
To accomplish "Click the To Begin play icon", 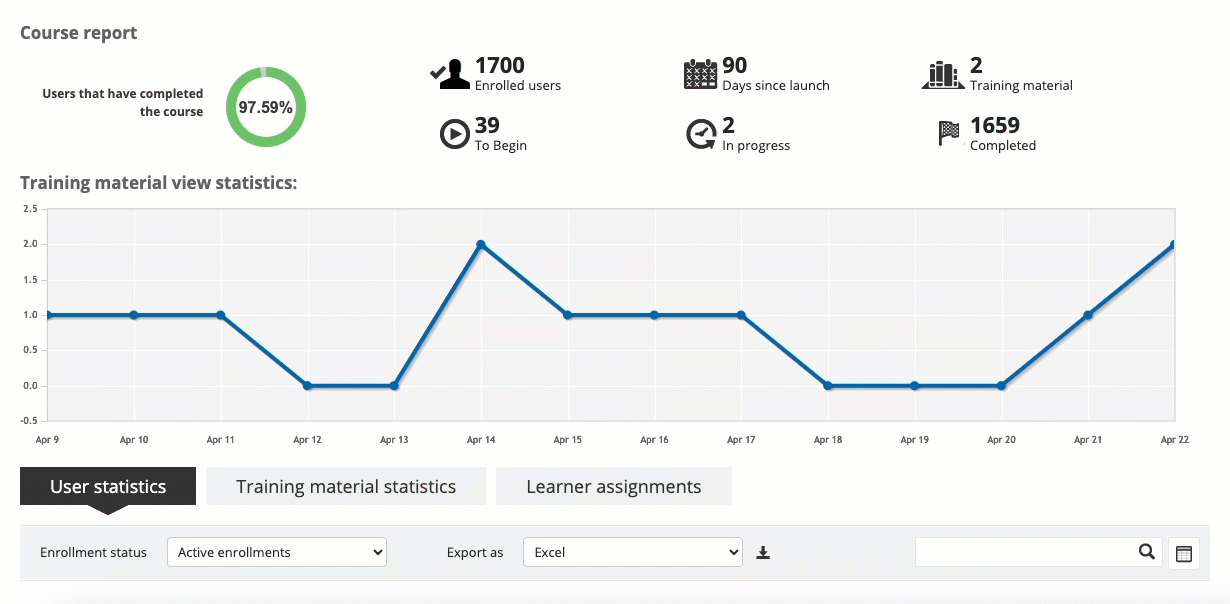I will [455, 134].
